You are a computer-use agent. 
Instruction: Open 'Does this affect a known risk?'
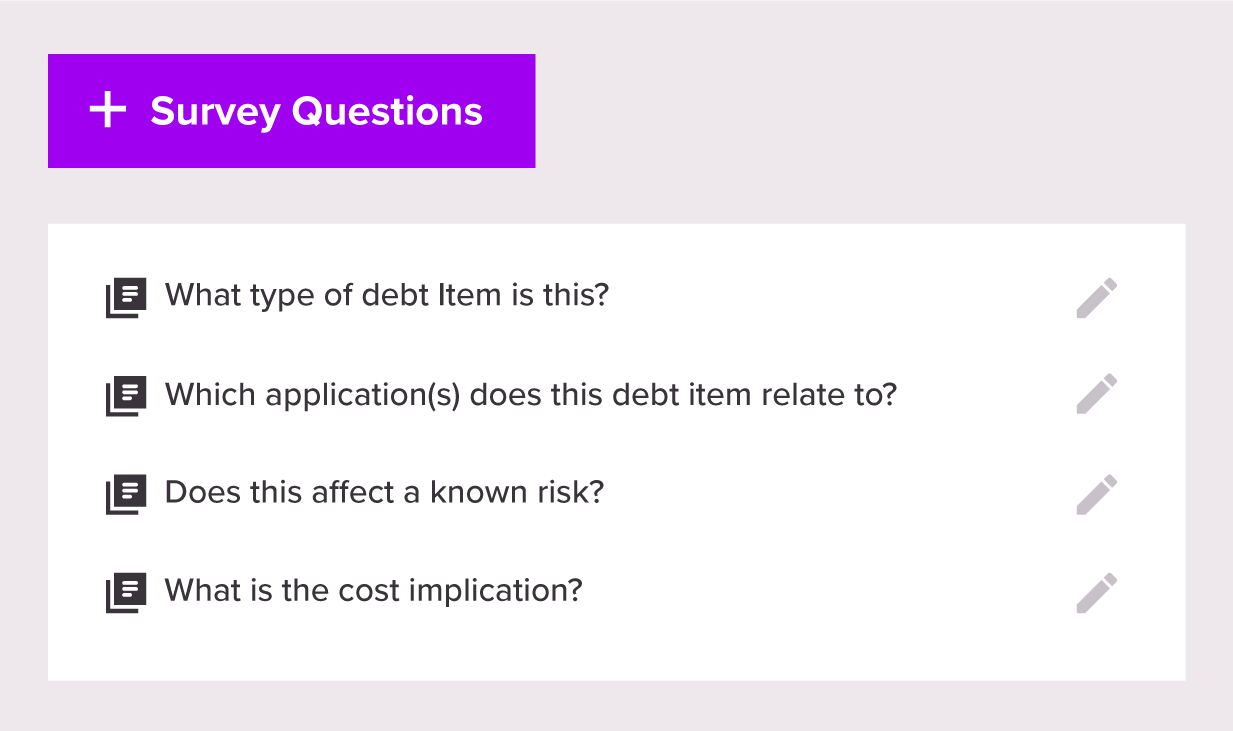click(384, 492)
